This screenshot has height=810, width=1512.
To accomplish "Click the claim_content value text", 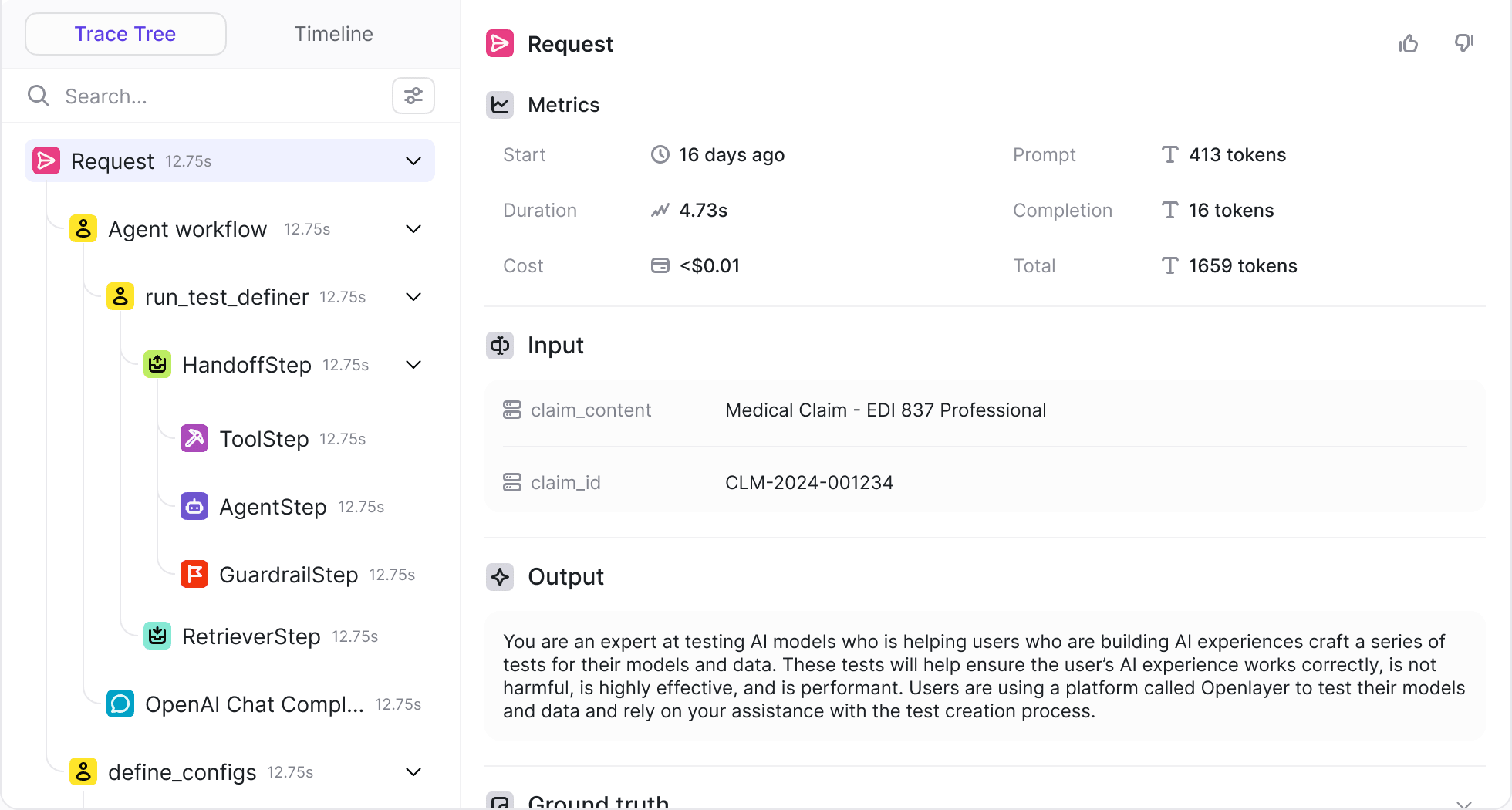I will coord(886,410).
